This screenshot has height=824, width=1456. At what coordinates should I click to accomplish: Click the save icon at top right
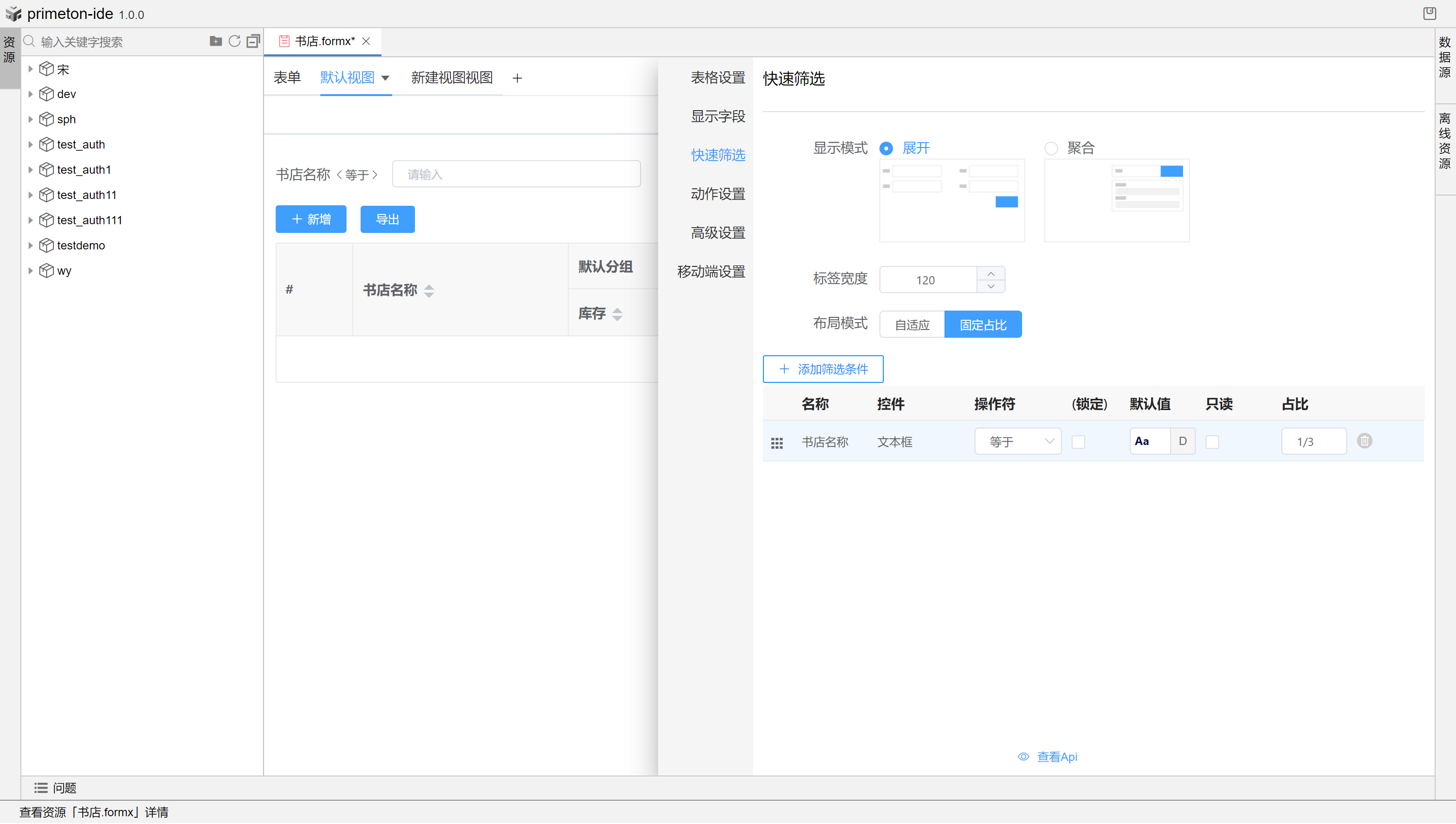pyautogui.click(x=1429, y=13)
